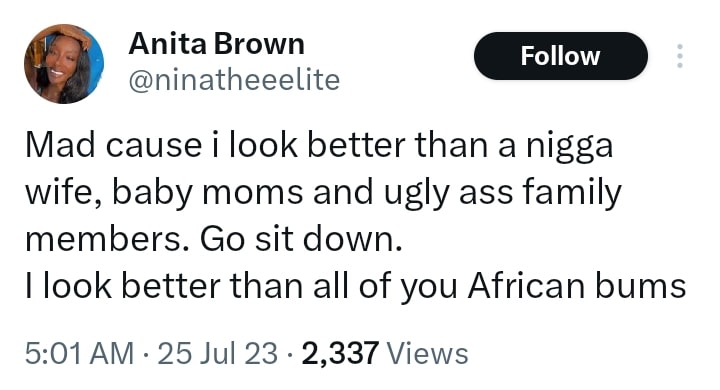
Task: Click the Follow button
Action: [x=561, y=56]
